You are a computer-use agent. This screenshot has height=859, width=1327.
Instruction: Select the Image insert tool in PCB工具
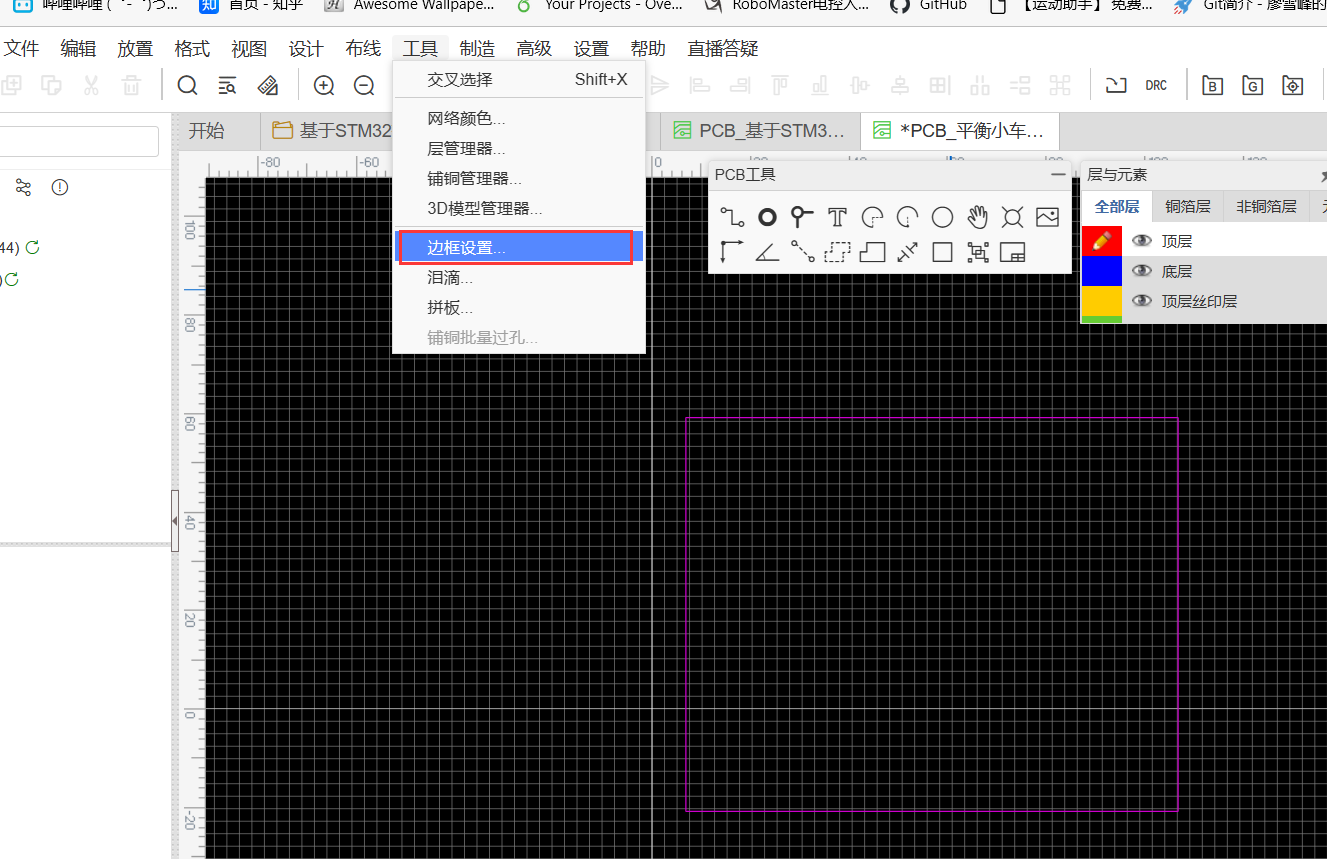[1047, 217]
